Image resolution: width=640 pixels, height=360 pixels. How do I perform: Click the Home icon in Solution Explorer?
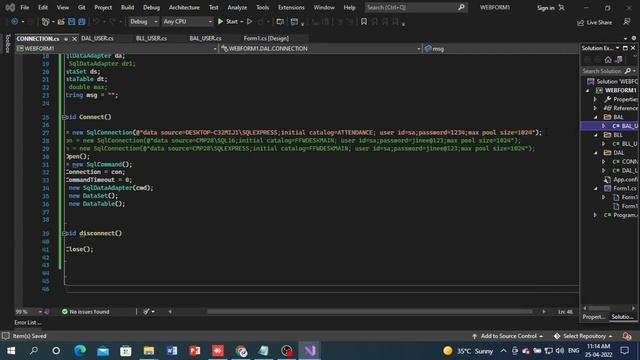click(608, 60)
